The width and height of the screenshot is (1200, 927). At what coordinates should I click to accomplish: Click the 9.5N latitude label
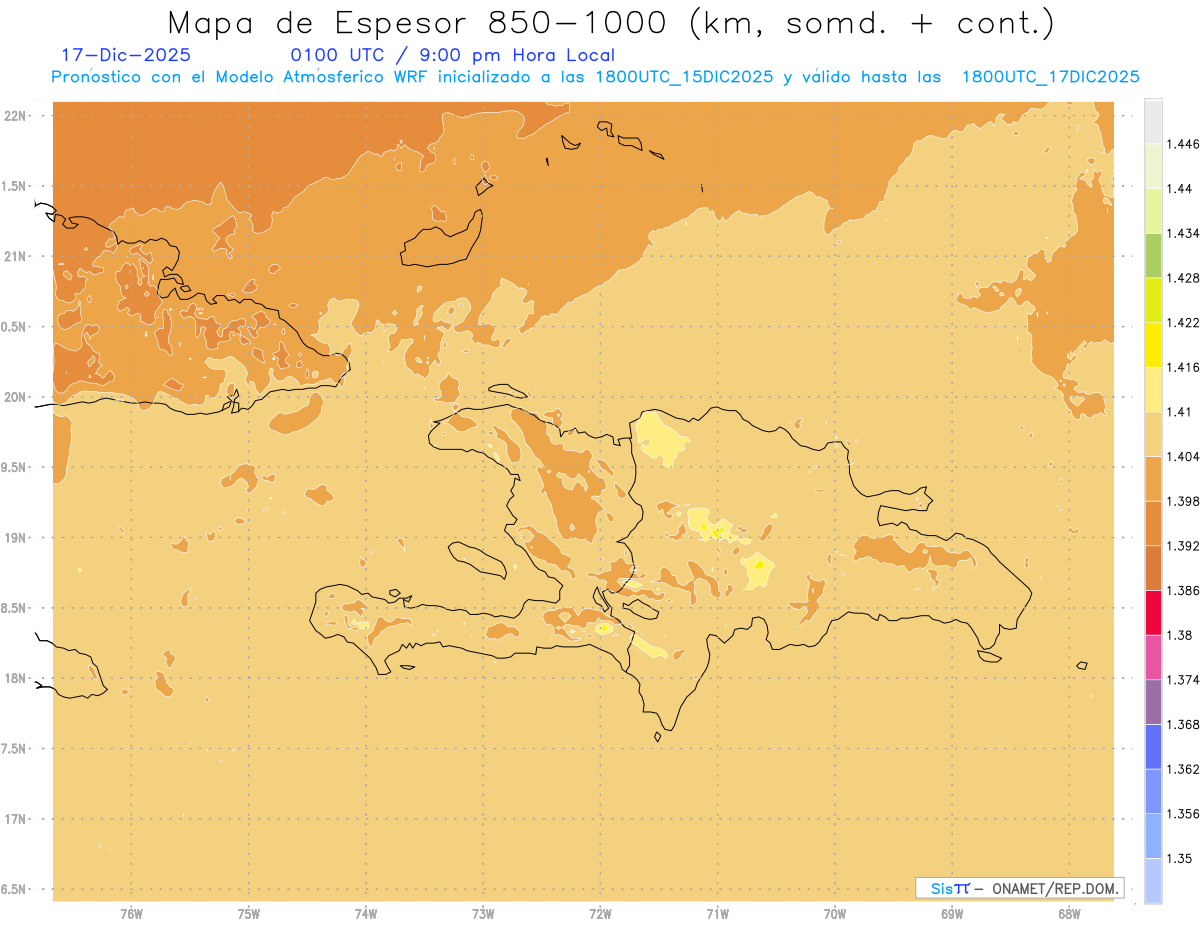click(x=15, y=467)
